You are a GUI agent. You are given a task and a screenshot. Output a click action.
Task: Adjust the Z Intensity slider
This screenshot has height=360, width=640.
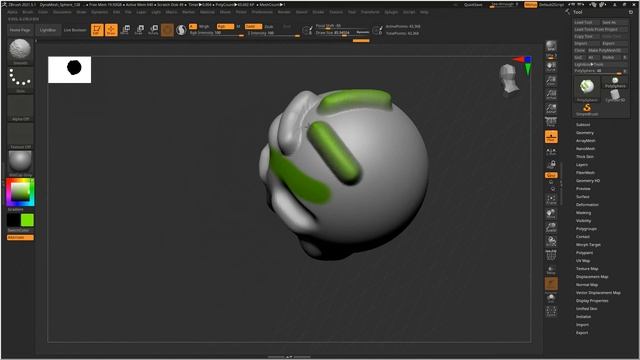[273, 33]
